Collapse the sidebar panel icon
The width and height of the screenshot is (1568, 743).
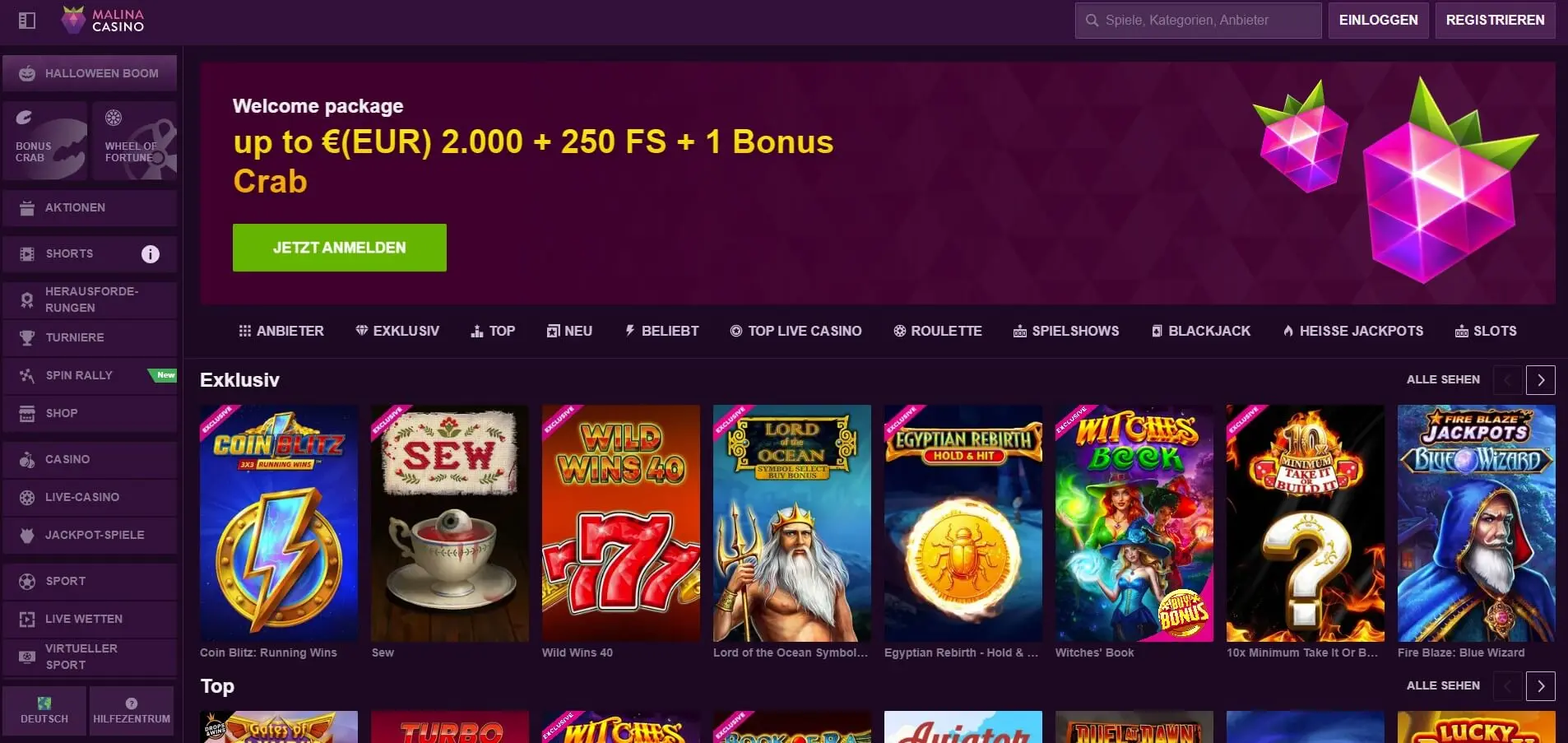(27, 21)
